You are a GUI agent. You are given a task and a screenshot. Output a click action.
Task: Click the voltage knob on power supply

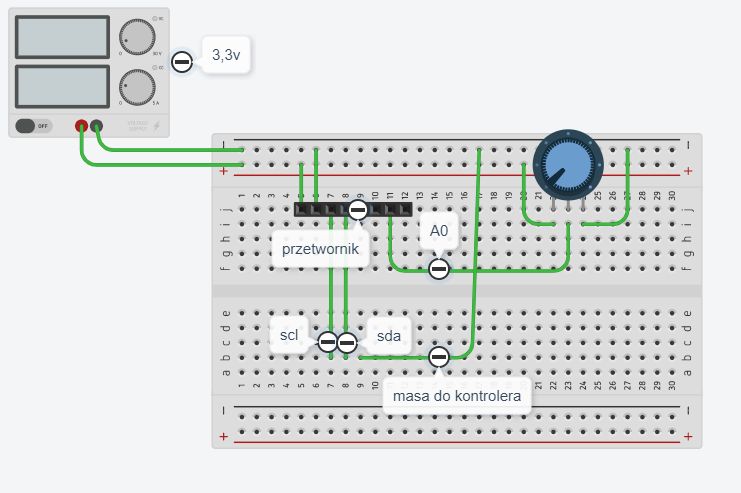tap(137, 37)
